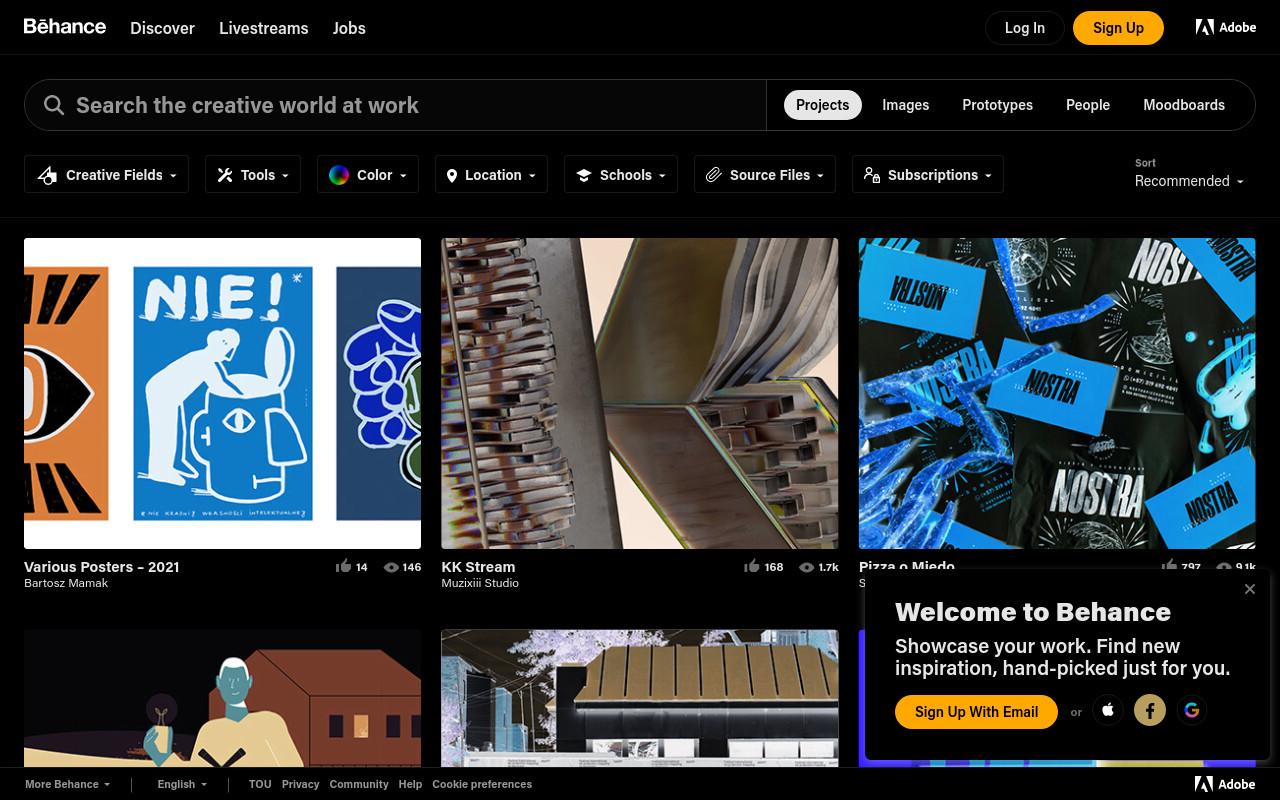Open the building architecture project thumbnail

click(640, 698)
